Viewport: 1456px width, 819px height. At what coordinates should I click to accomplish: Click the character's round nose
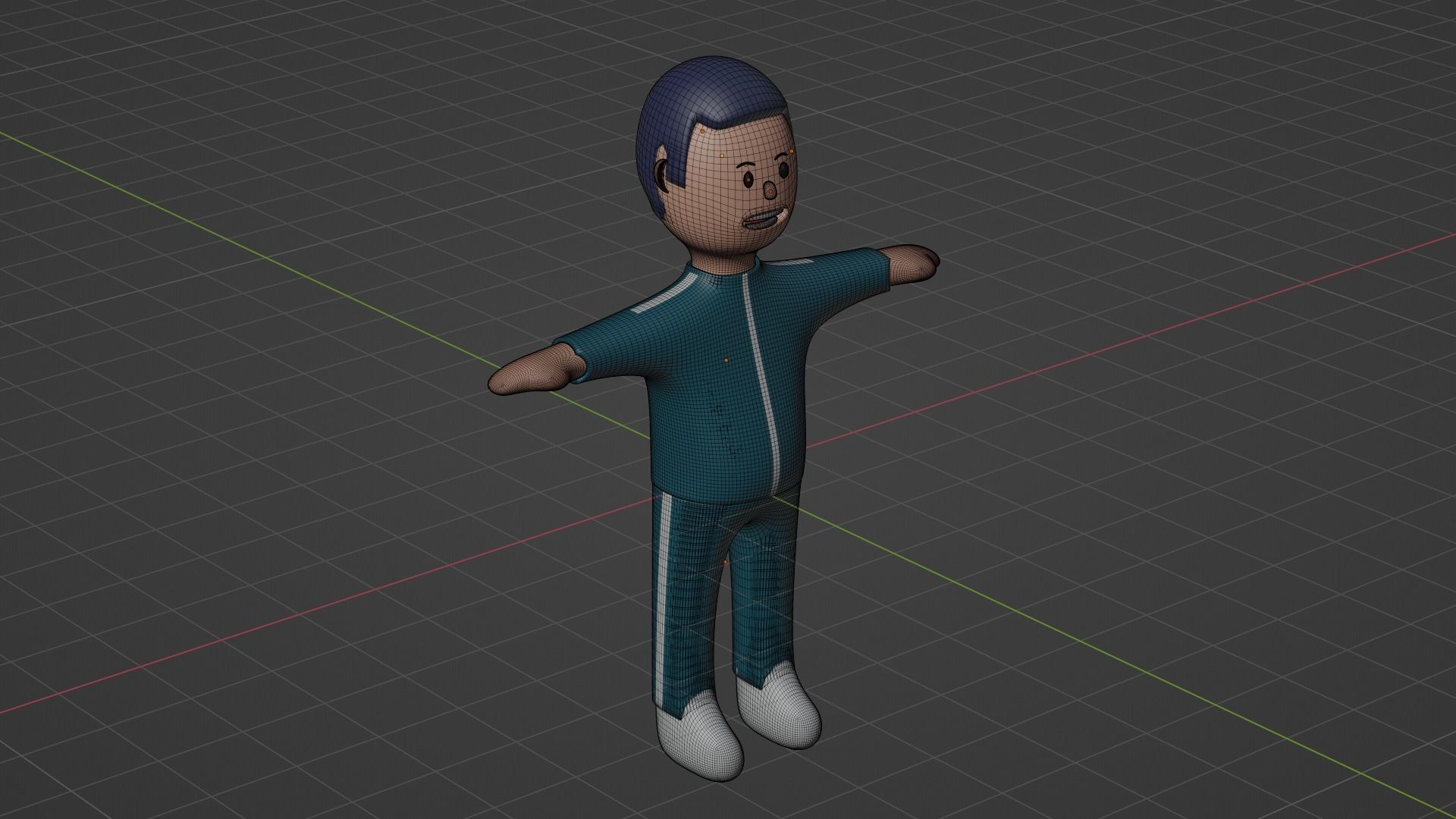click(769, 190)
